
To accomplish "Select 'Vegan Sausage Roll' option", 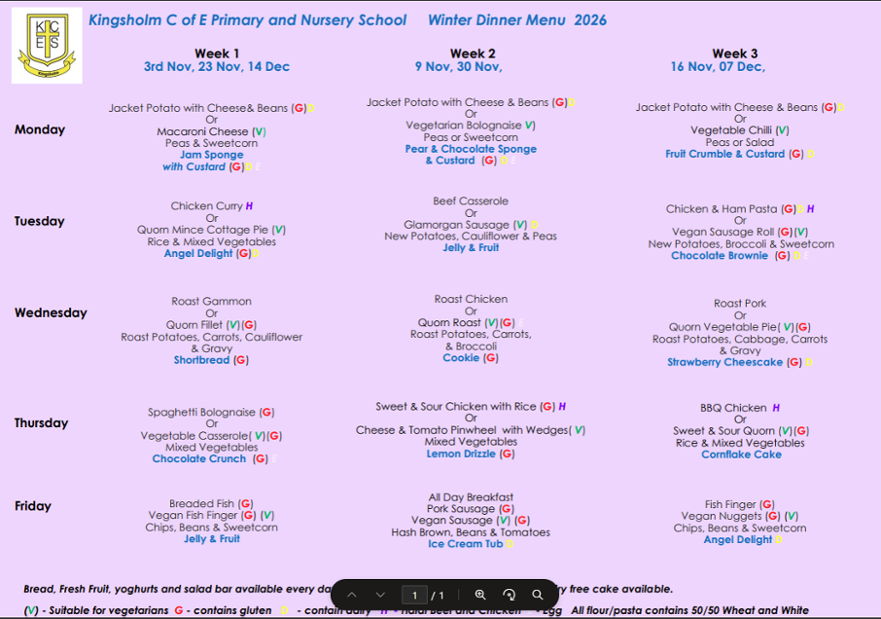I will click(x=724, y=232).
